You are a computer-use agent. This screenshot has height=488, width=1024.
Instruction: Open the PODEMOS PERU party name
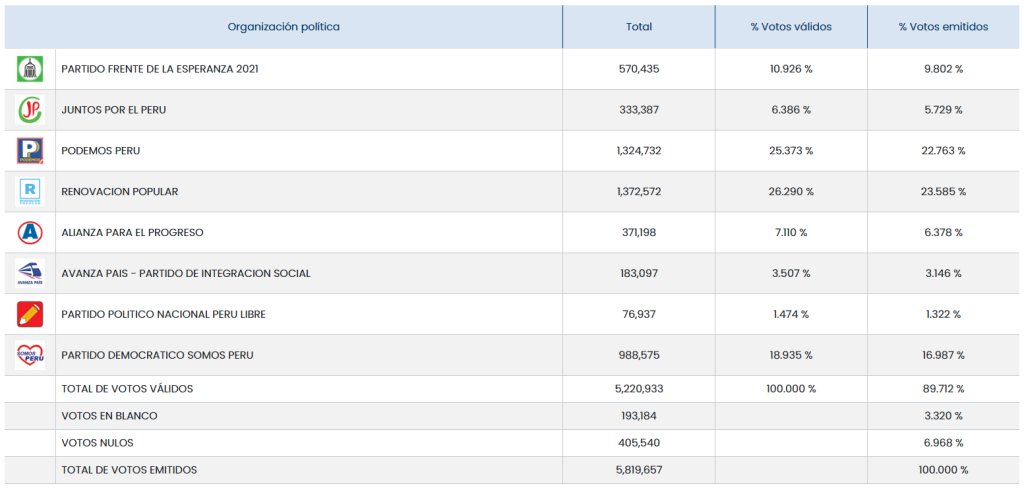point(101,151)
